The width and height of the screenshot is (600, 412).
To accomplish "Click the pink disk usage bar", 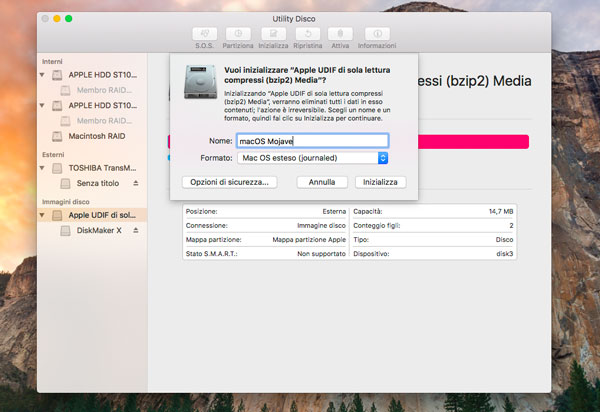I will pyautogui.click(x=474, y=142).
